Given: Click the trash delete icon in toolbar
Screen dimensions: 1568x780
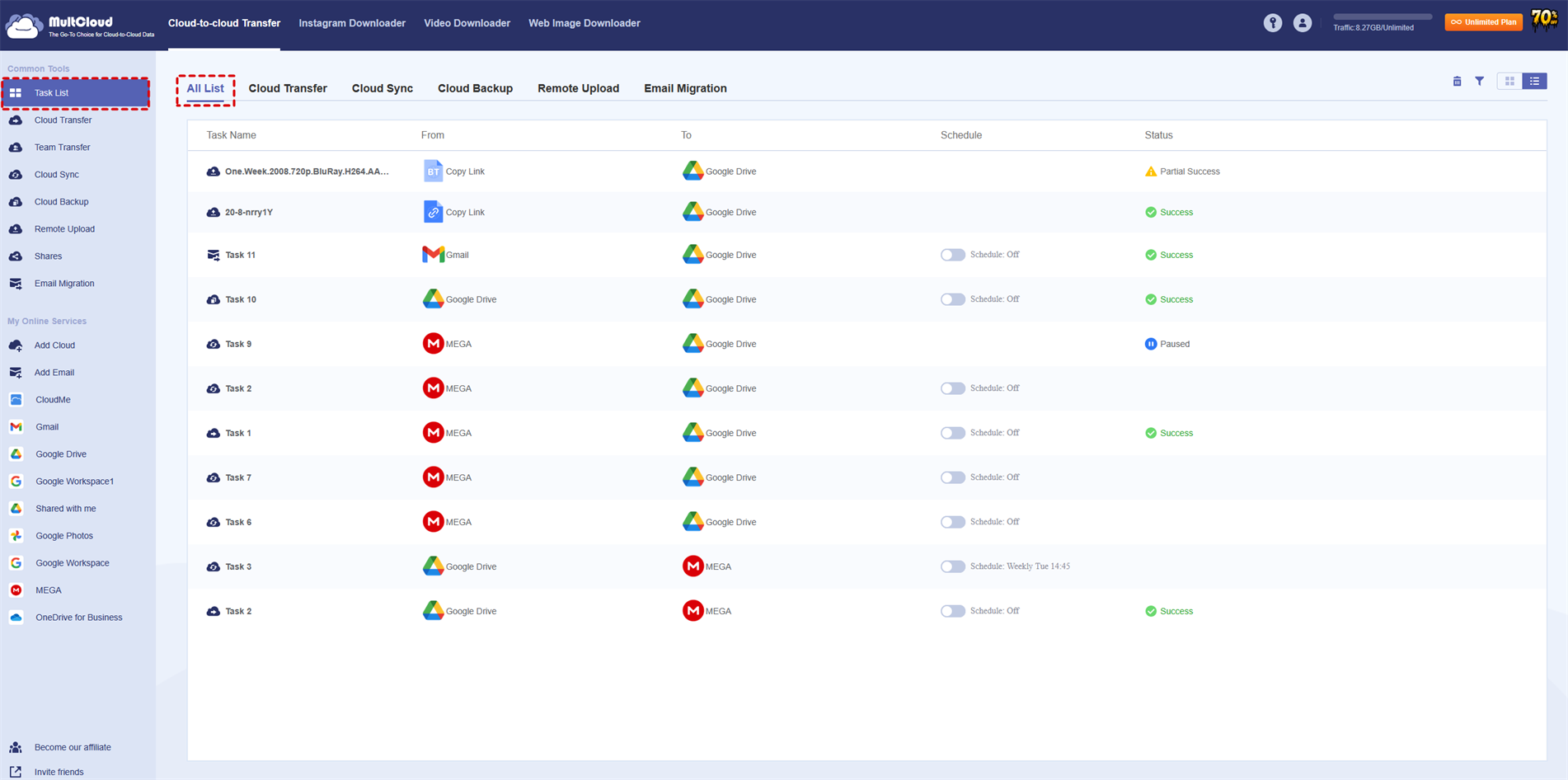Looking at the screenshot, I should (1457, 81).
